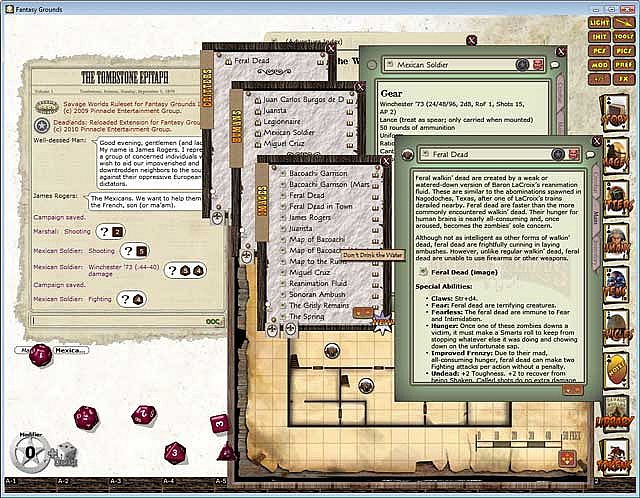Open Juan Carlos Burgos entry in Humans list
Screen dimensions: 640x498
(304, 100)
